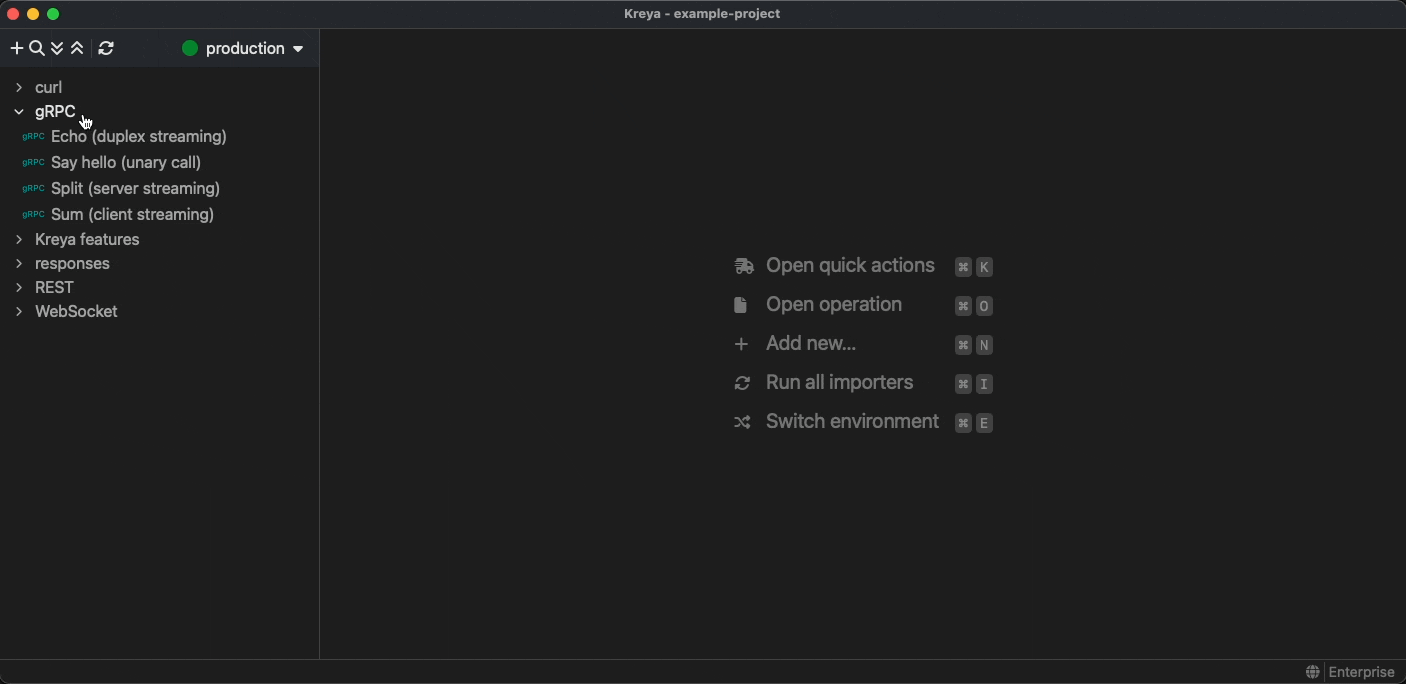Click the plus icon to add new item
The image size is (1406, 684).
click(16, 48)
